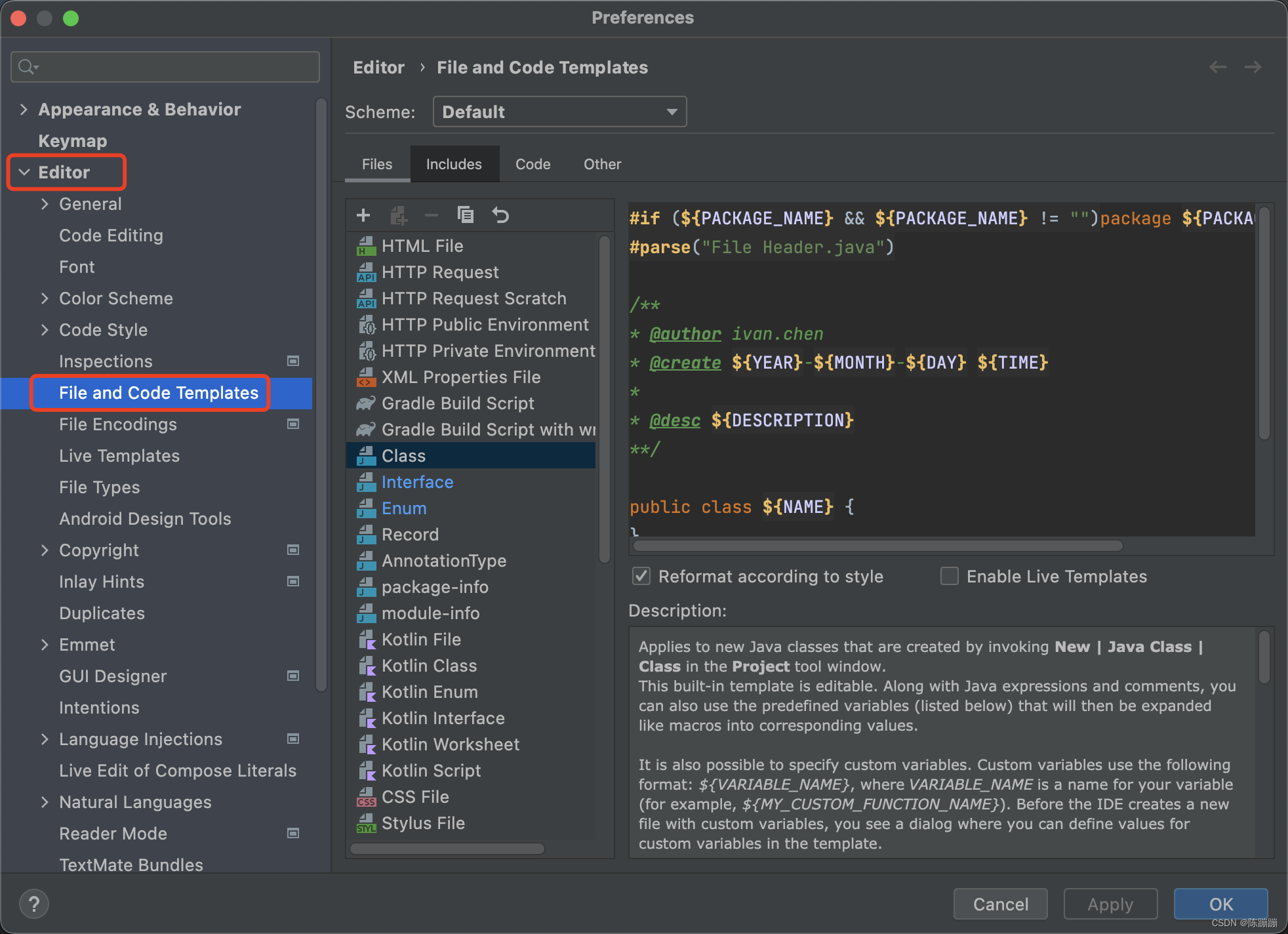Click the Remove Template minus icon
The image size is (1288, 934).
coord(432,215)
